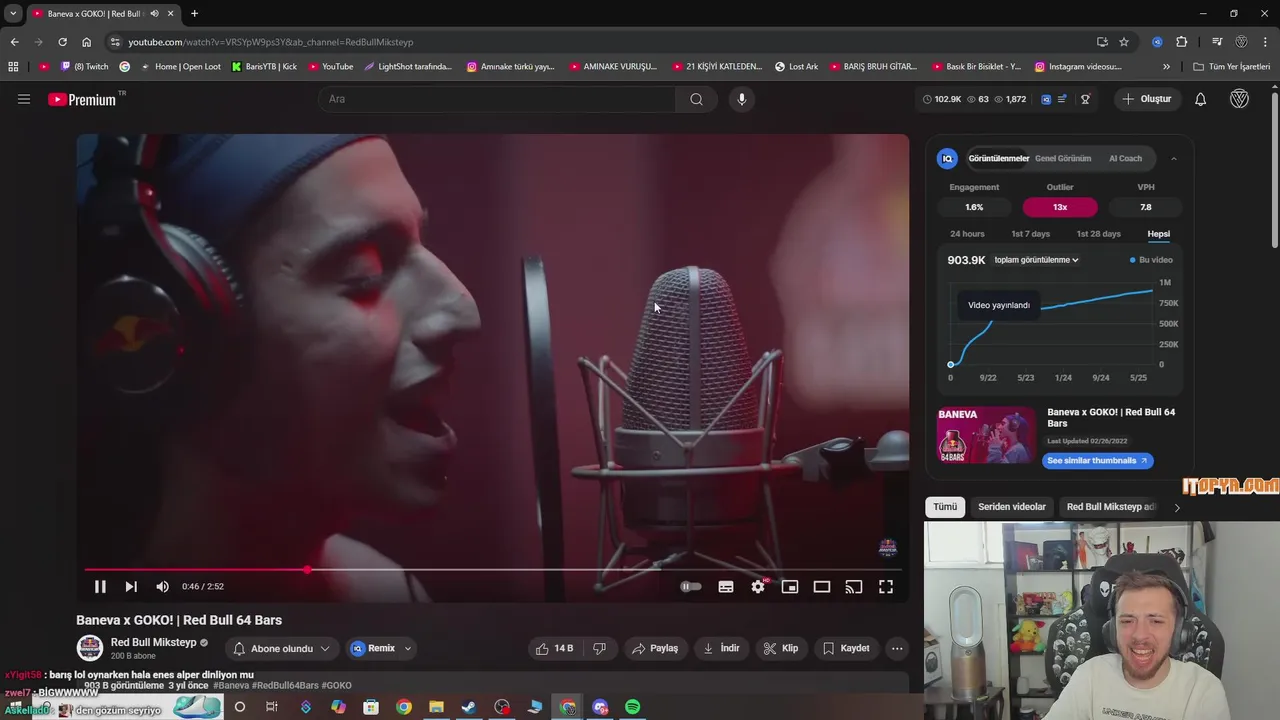Like the video with 14 B likes

tap(554, 649)
